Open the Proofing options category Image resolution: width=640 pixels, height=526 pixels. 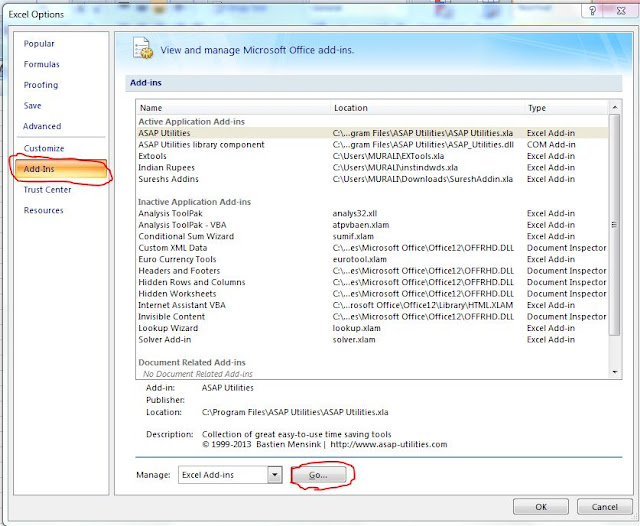coord(41,85)
